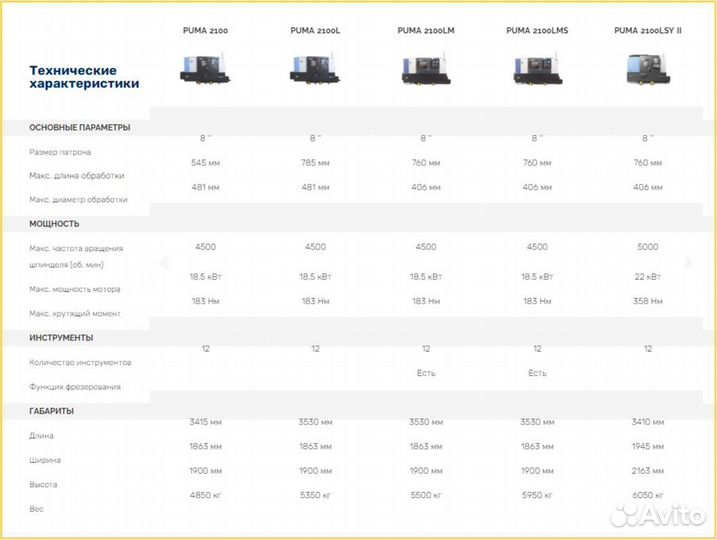The height and width of the screenshot is (540, 717).
Task: Click the PUMA 2100 machine image
Action: (x=205, y=68)
